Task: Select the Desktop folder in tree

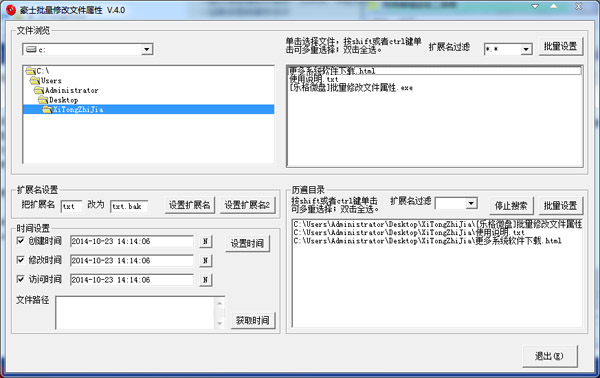Action: (x=59, y=100)
